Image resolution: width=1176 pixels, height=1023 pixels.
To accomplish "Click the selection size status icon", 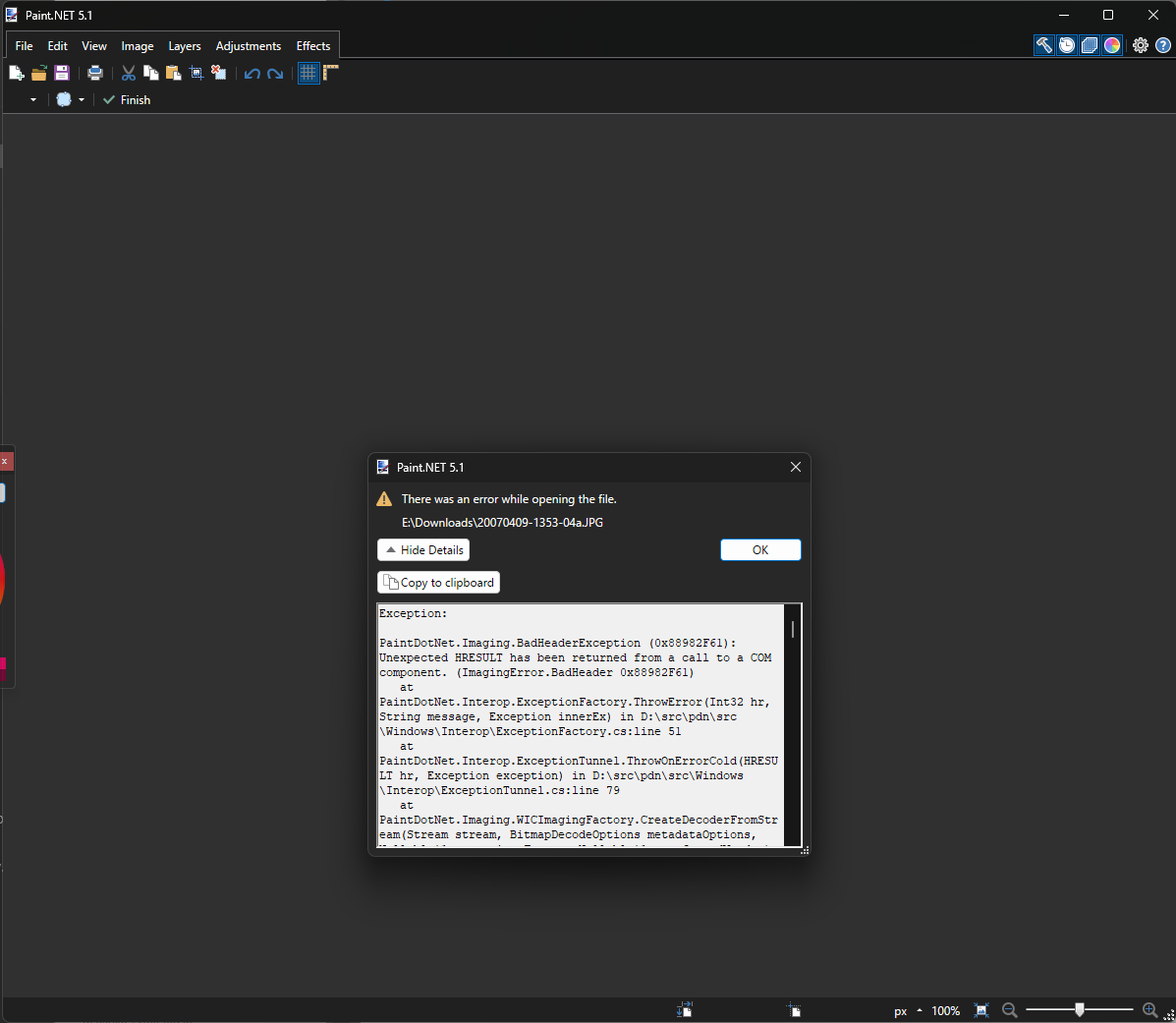I will point(684,1009).
